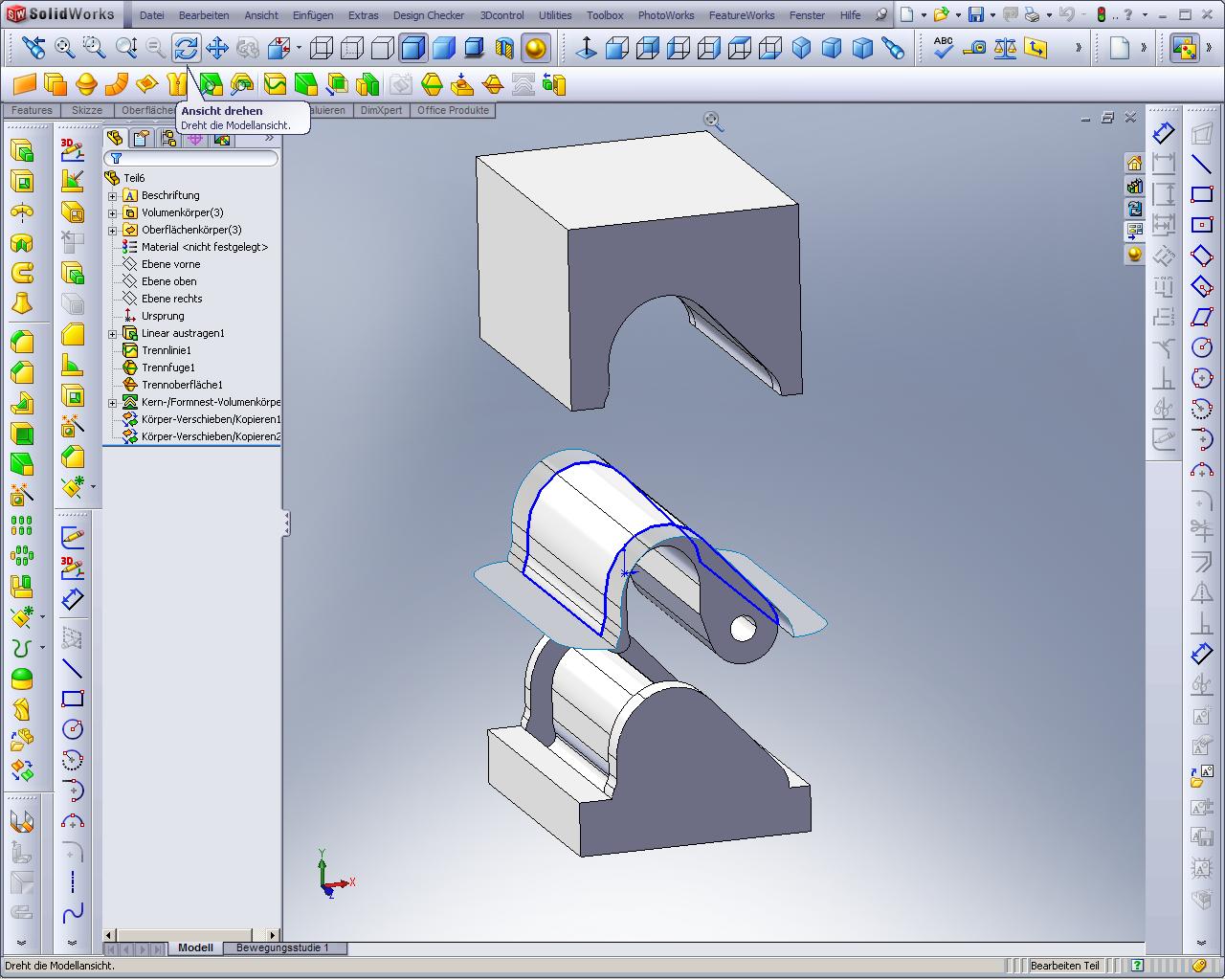This screenshot has height=980, width=1225.
Task: Select Trennlinie1 in the feature tree
Action: 167,350
